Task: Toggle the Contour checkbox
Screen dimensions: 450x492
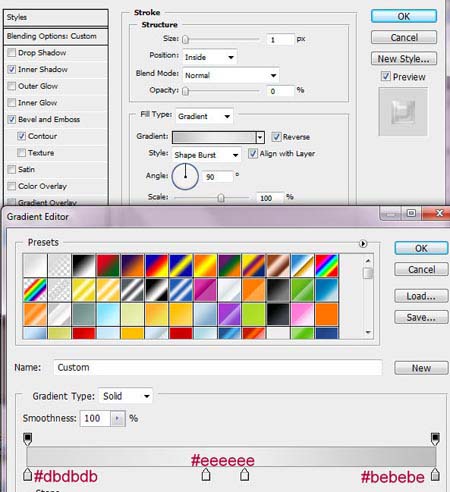Action: [x=21, y=136]
